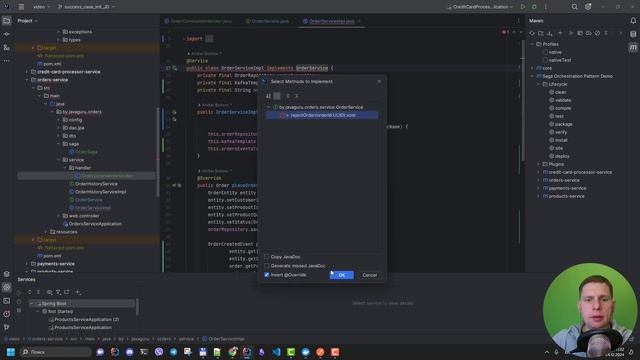
Task: Expand the config package in project tree
Action: (x=58, y=120)
